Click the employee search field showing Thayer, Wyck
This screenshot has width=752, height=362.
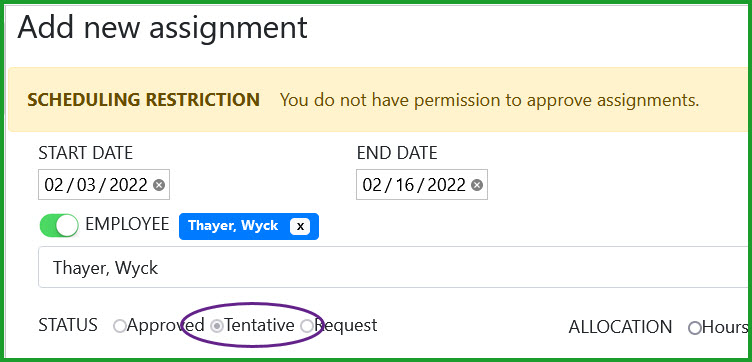(x=395, y=267)
